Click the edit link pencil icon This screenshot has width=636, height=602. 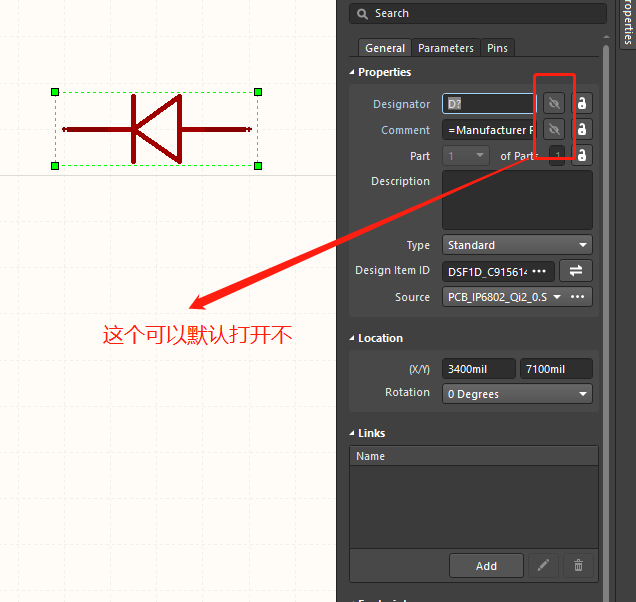544,565
